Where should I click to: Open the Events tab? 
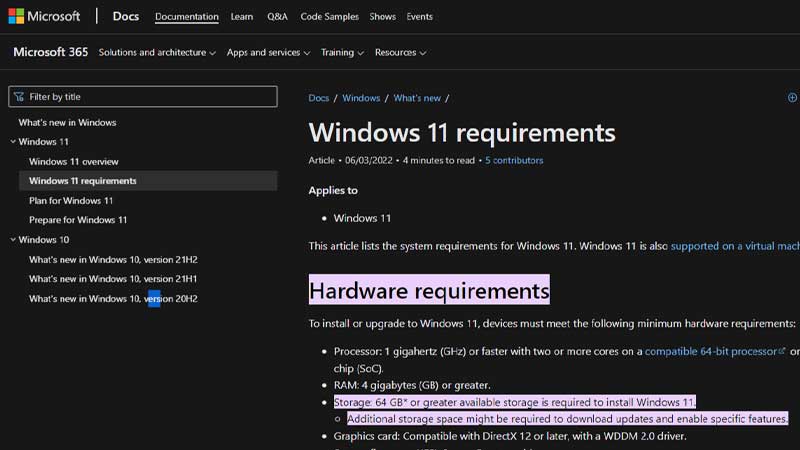point(419,16)
